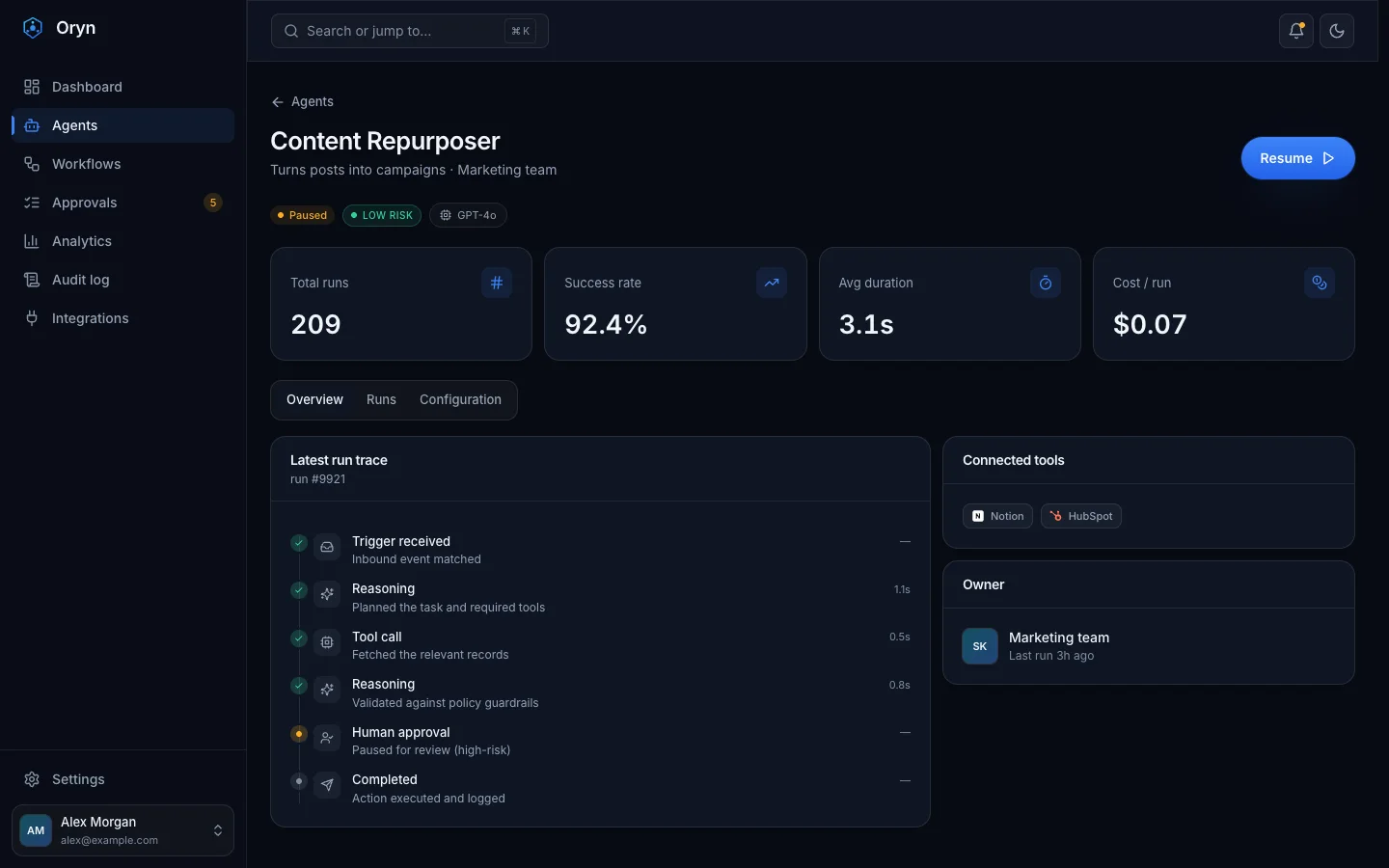Click the LOW RISK badge
Viewport: 1389px width, 868px height.
pos(382,215)
